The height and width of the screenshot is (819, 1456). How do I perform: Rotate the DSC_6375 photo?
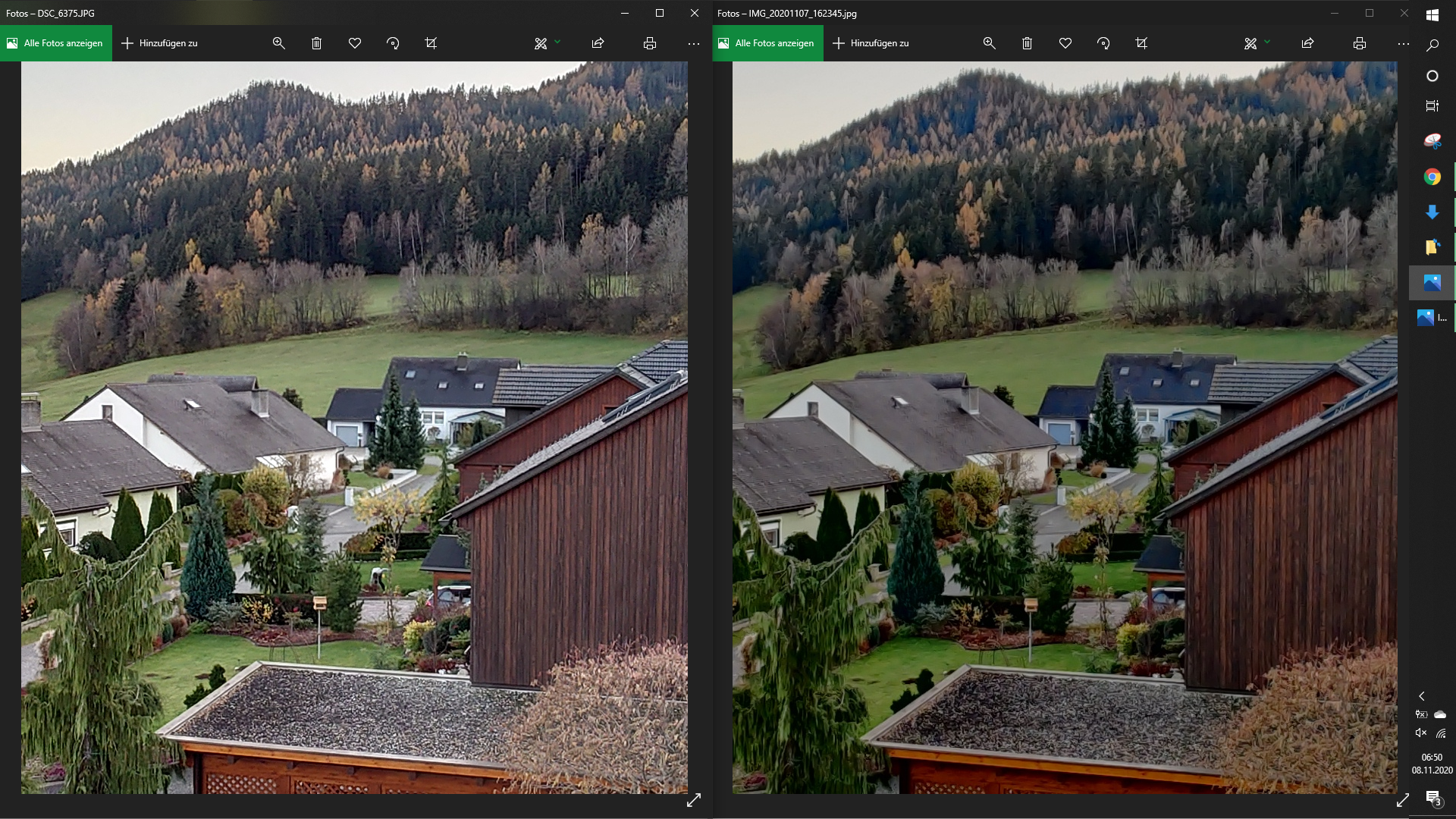click(x=393, y=43)
